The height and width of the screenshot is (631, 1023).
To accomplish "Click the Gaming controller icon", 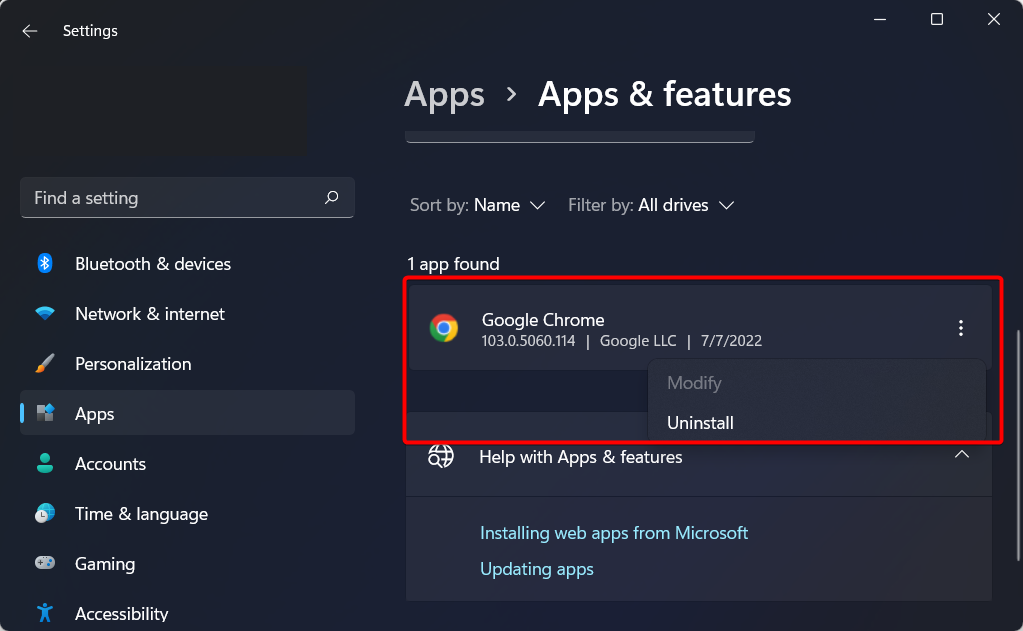I will coord(45,562).
